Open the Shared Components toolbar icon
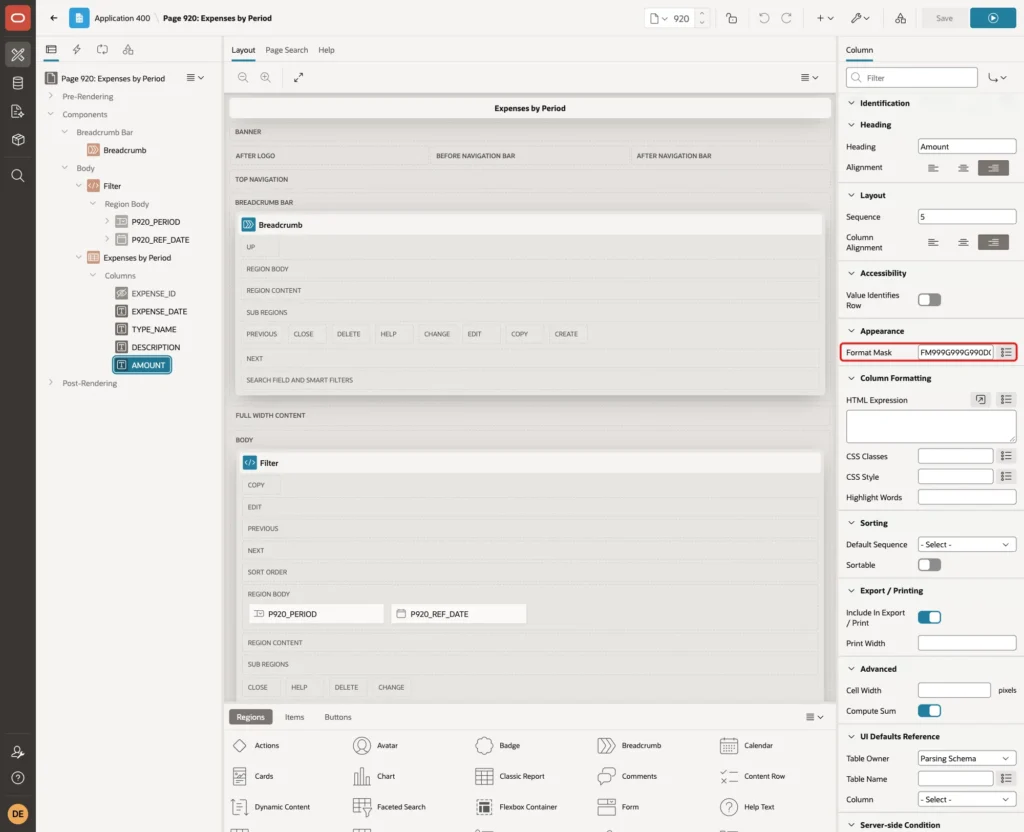1024x832 pixels. 900,18
